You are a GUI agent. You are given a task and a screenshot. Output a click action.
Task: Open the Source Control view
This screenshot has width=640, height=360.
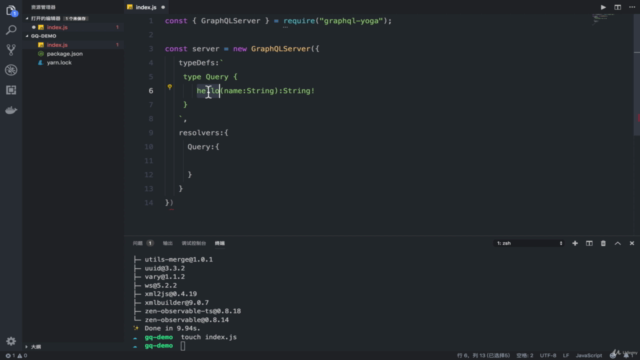coord(11,50)
